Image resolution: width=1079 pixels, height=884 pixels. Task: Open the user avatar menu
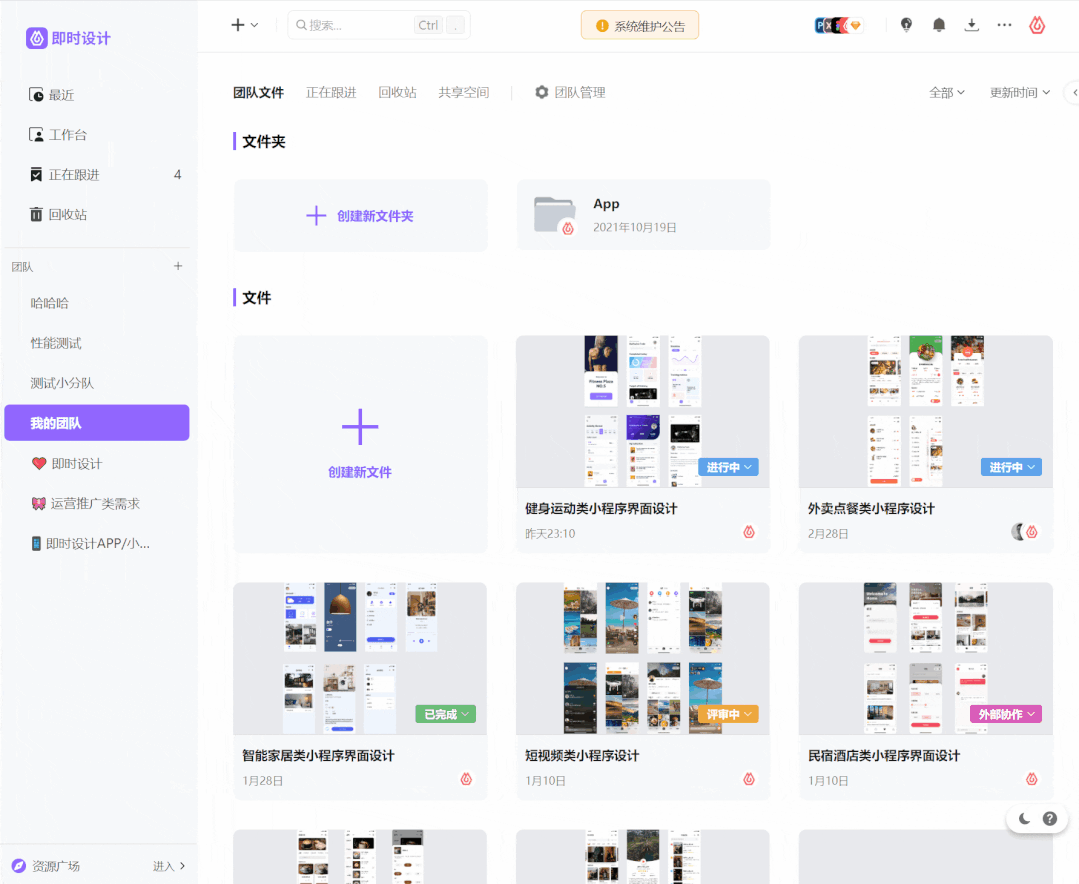(1037, 25)
